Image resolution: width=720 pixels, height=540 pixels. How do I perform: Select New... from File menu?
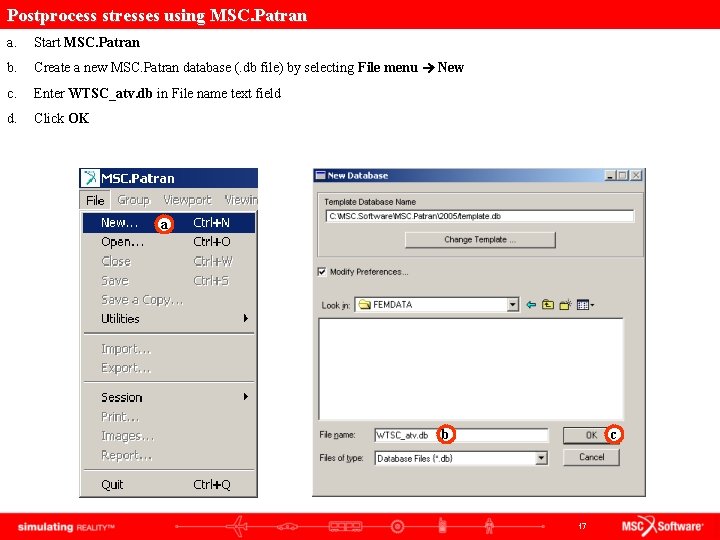169,223
